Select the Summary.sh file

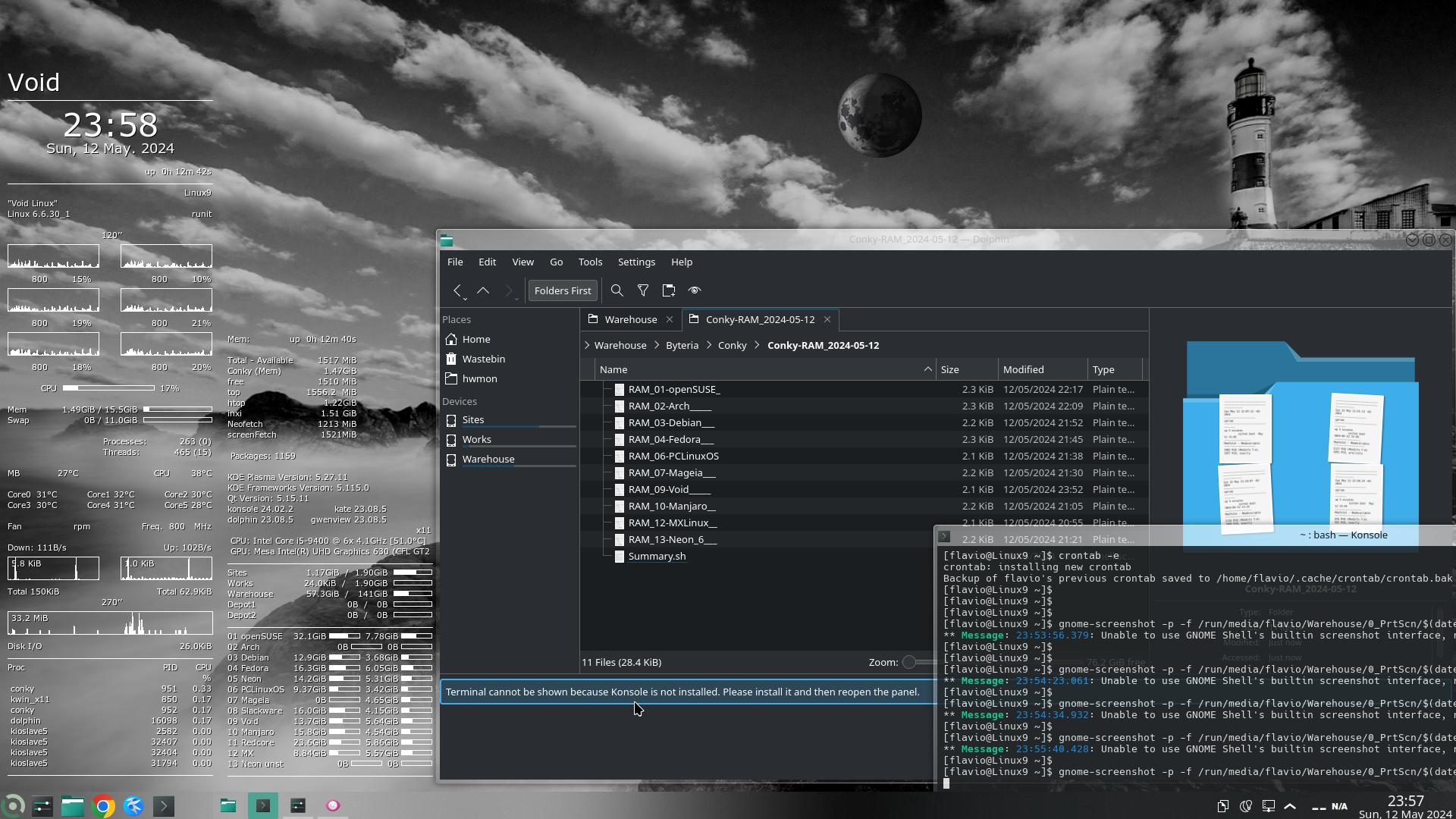[657, 557]
